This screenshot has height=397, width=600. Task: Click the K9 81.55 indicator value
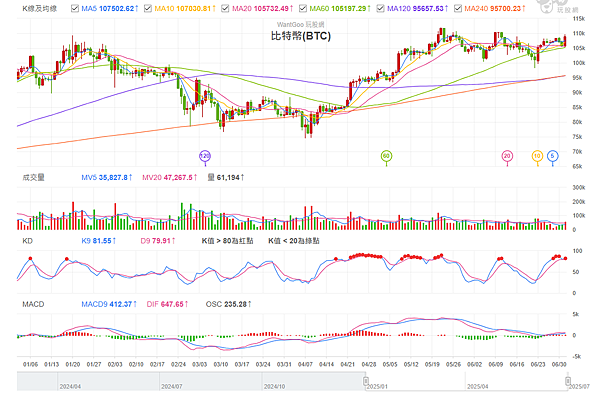pyautogui.click(x=99, y=241)
